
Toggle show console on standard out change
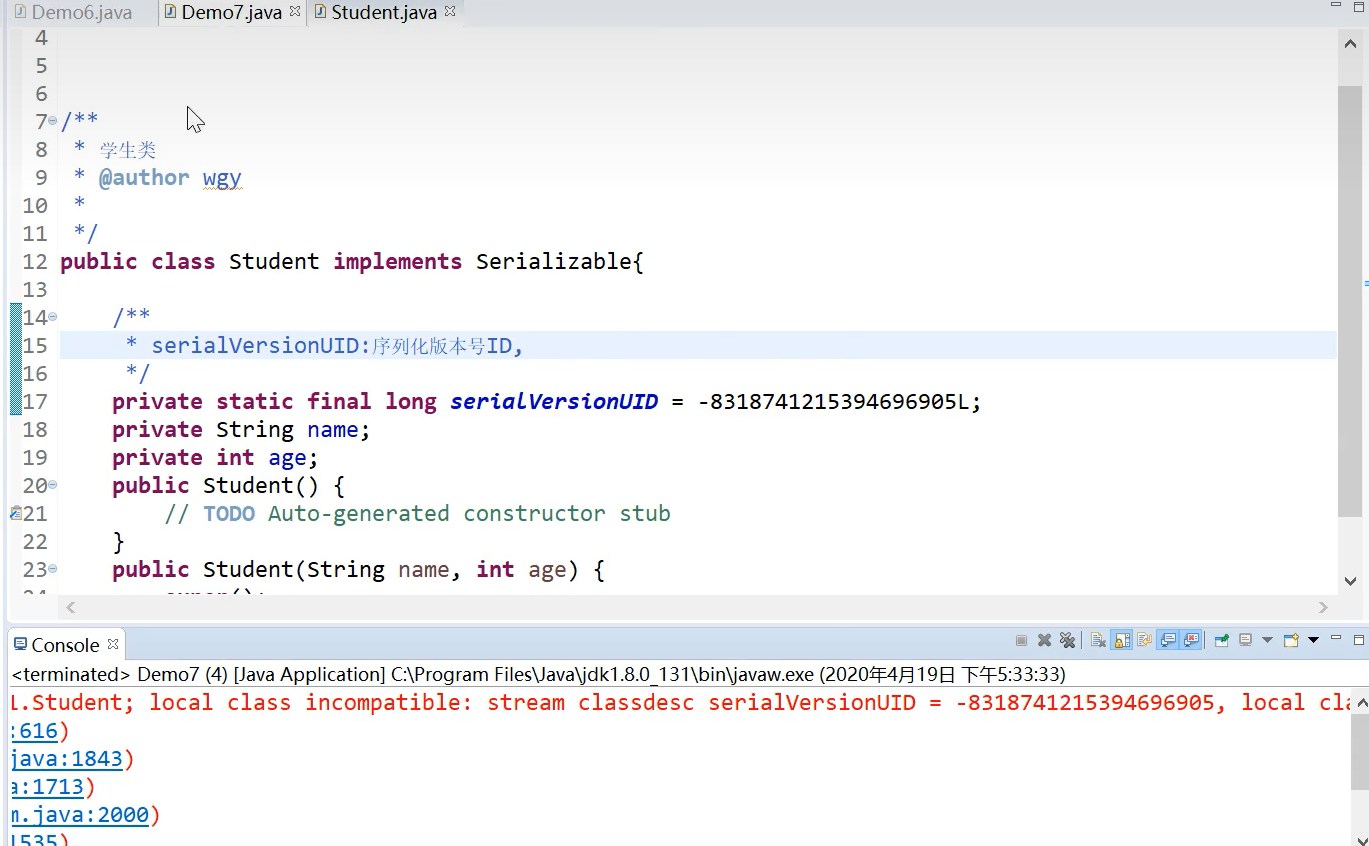1168,640
